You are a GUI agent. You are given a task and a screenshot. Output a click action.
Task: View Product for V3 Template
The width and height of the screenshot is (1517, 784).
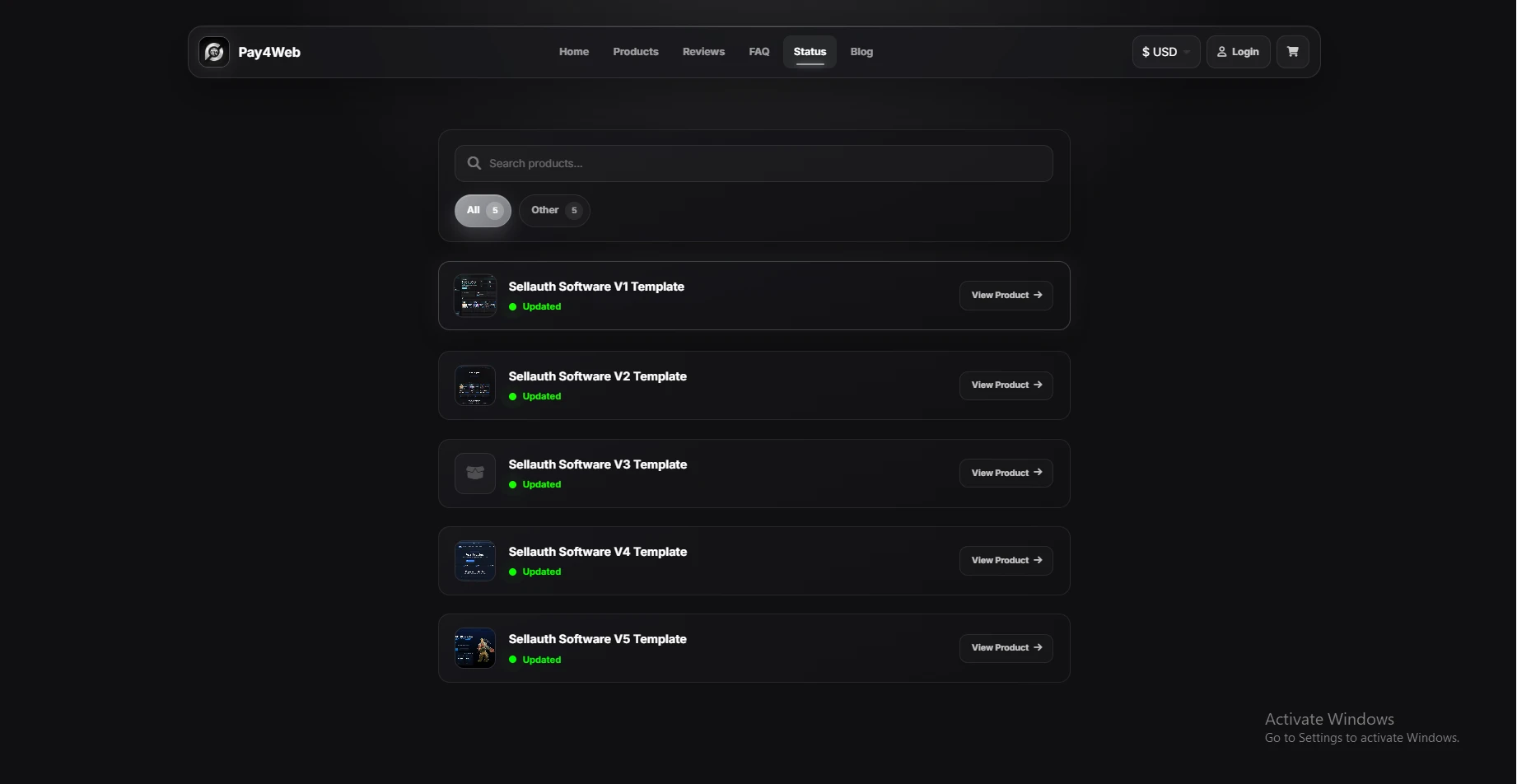click(1006, 473)
